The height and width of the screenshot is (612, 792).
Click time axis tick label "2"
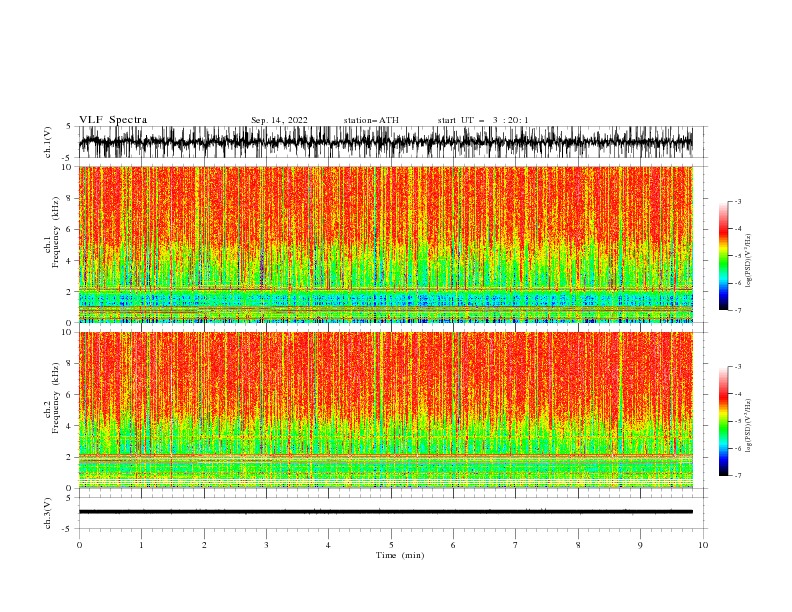(x=204, y=545)
